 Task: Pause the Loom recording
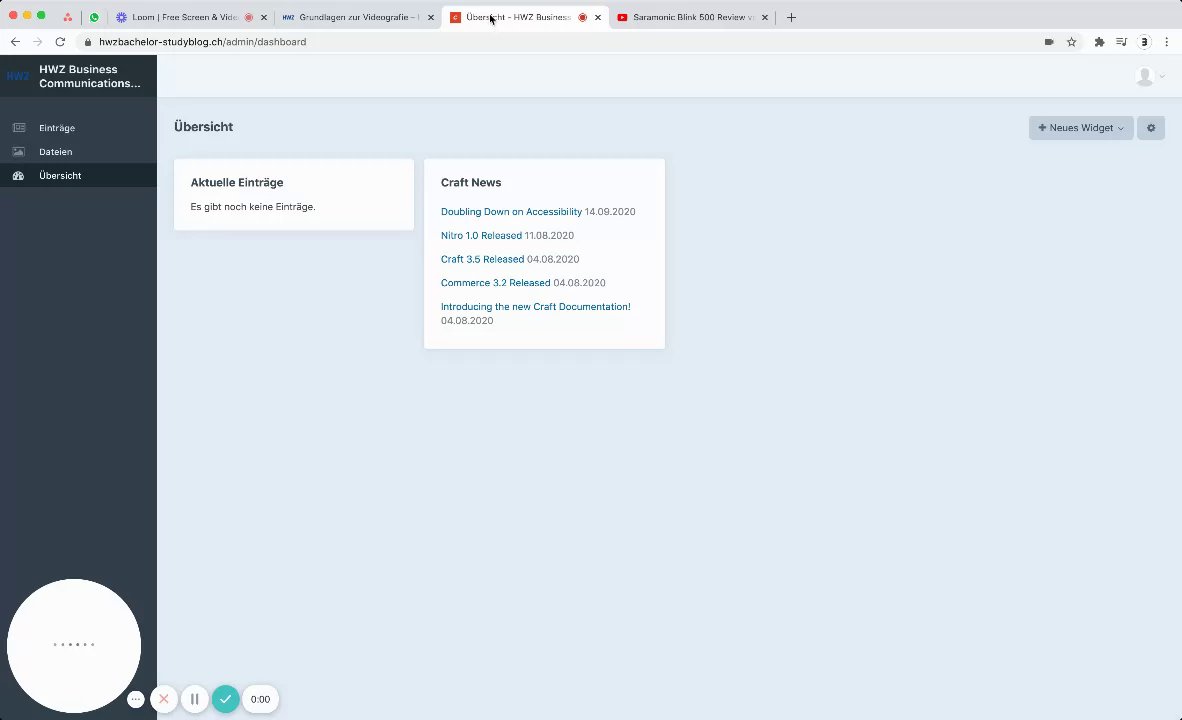pos(194,700)
